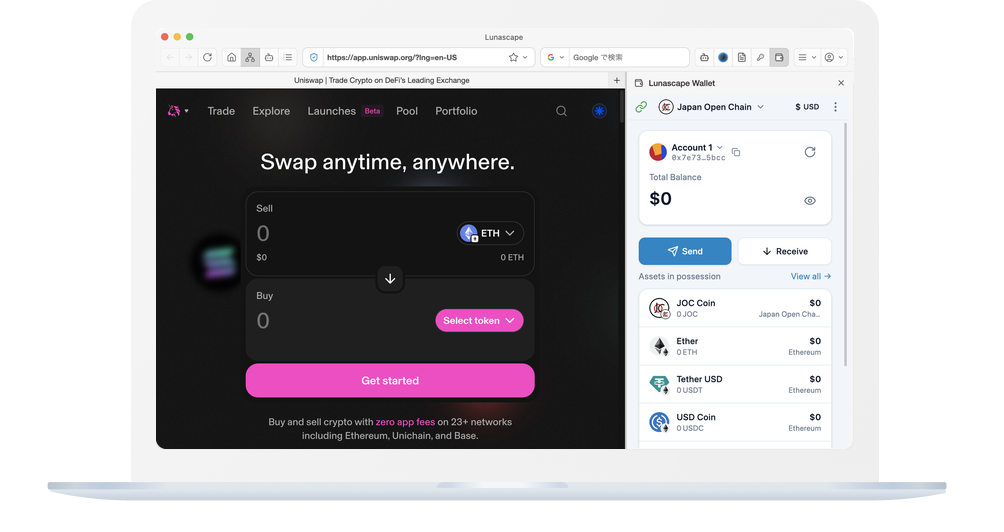
Task: Bookmark the page with the star icon
Action: coord(514,58)
